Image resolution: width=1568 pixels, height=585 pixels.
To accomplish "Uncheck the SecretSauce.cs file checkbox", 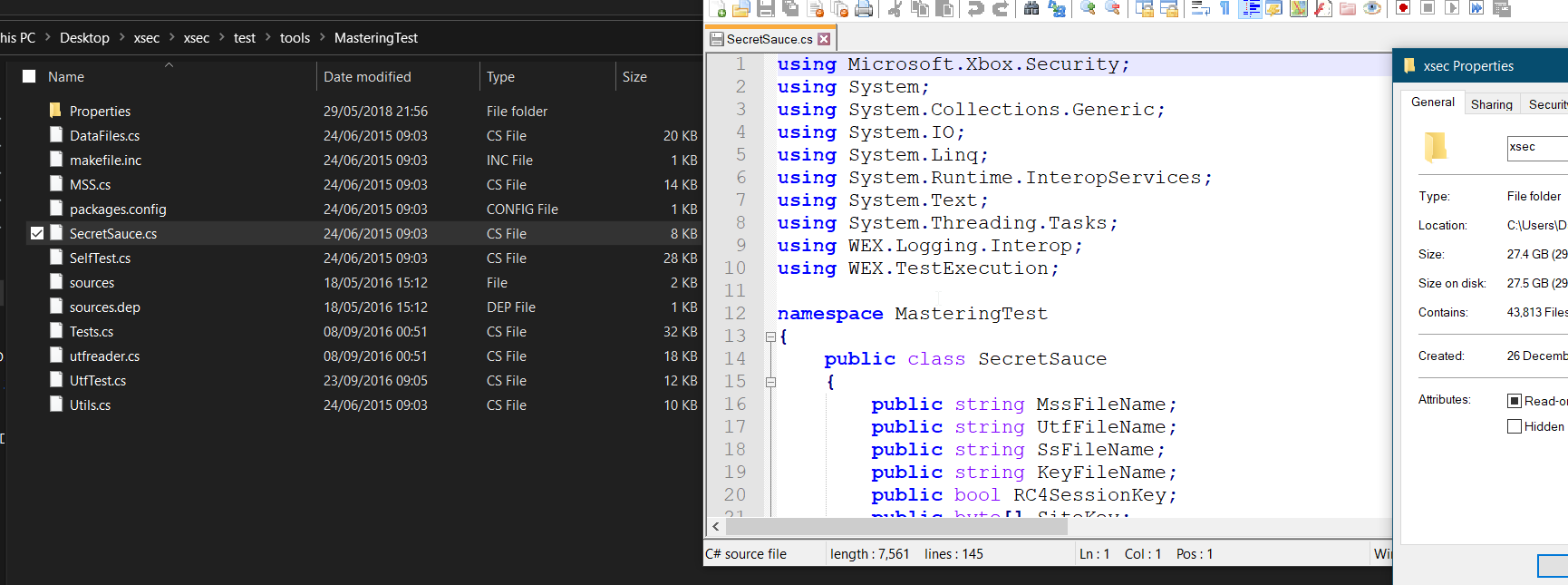I will pos(37,233).
